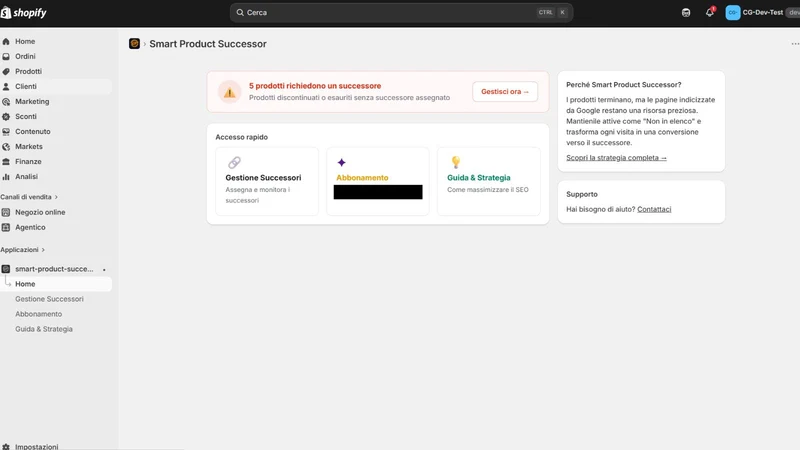Follow Scopri la strategia completa link

click(x=616, y=158)
